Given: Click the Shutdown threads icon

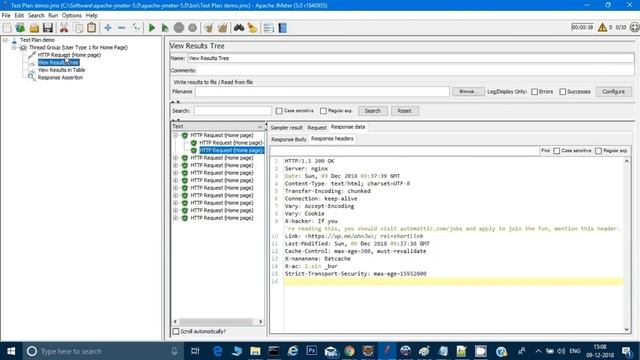Looking at the screenshot, I should click(x=192, y=28).
